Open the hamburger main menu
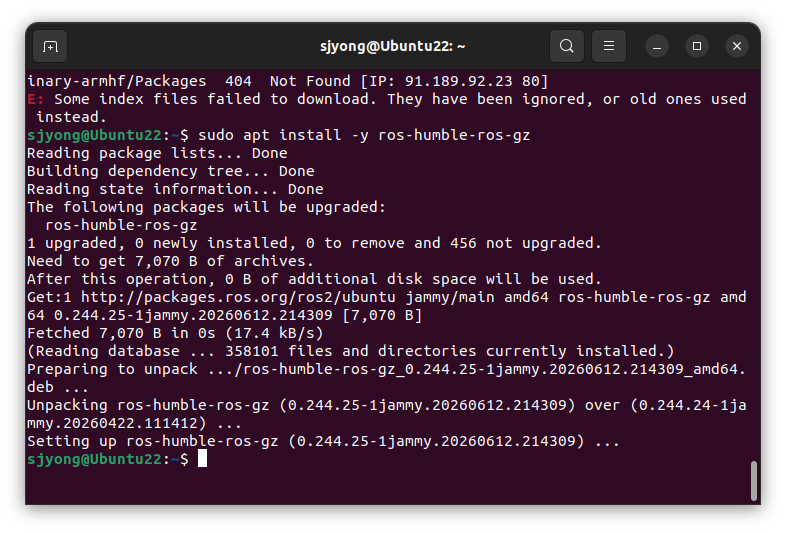This screenshot has height=533, width=786. click(609, 46)
